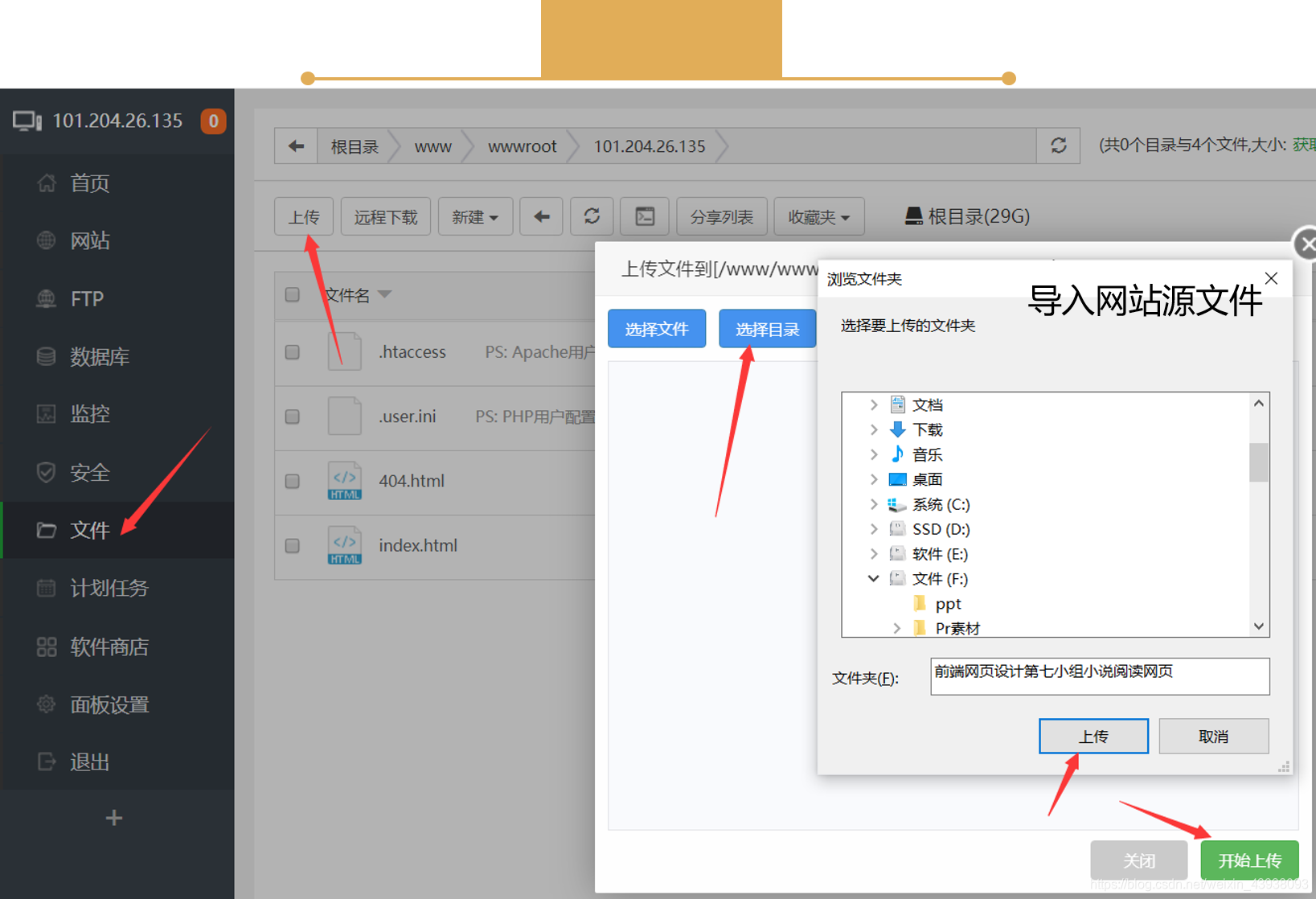This screenshot has height=899, width=1316.
Task: Open the index.html file name
Action: [x=418, y=545]
